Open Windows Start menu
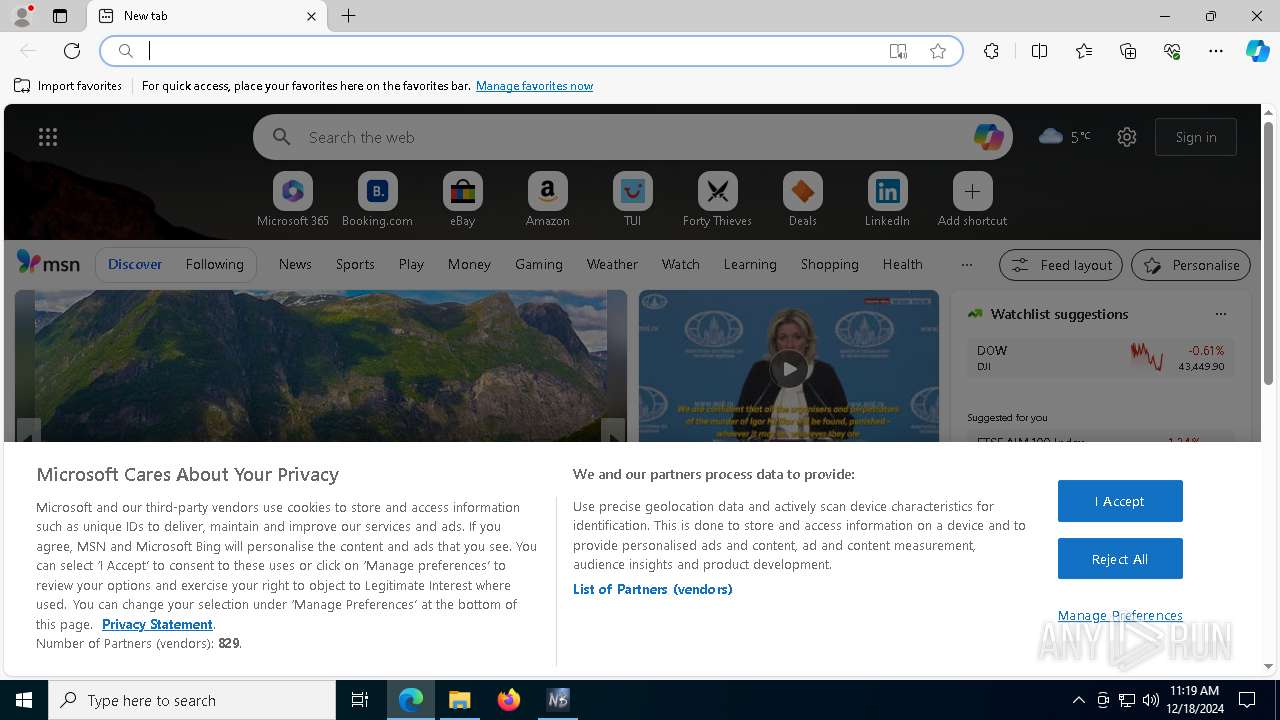This screenshot has width=1280, height=720. pyautogui.click(x=24, y=700)
